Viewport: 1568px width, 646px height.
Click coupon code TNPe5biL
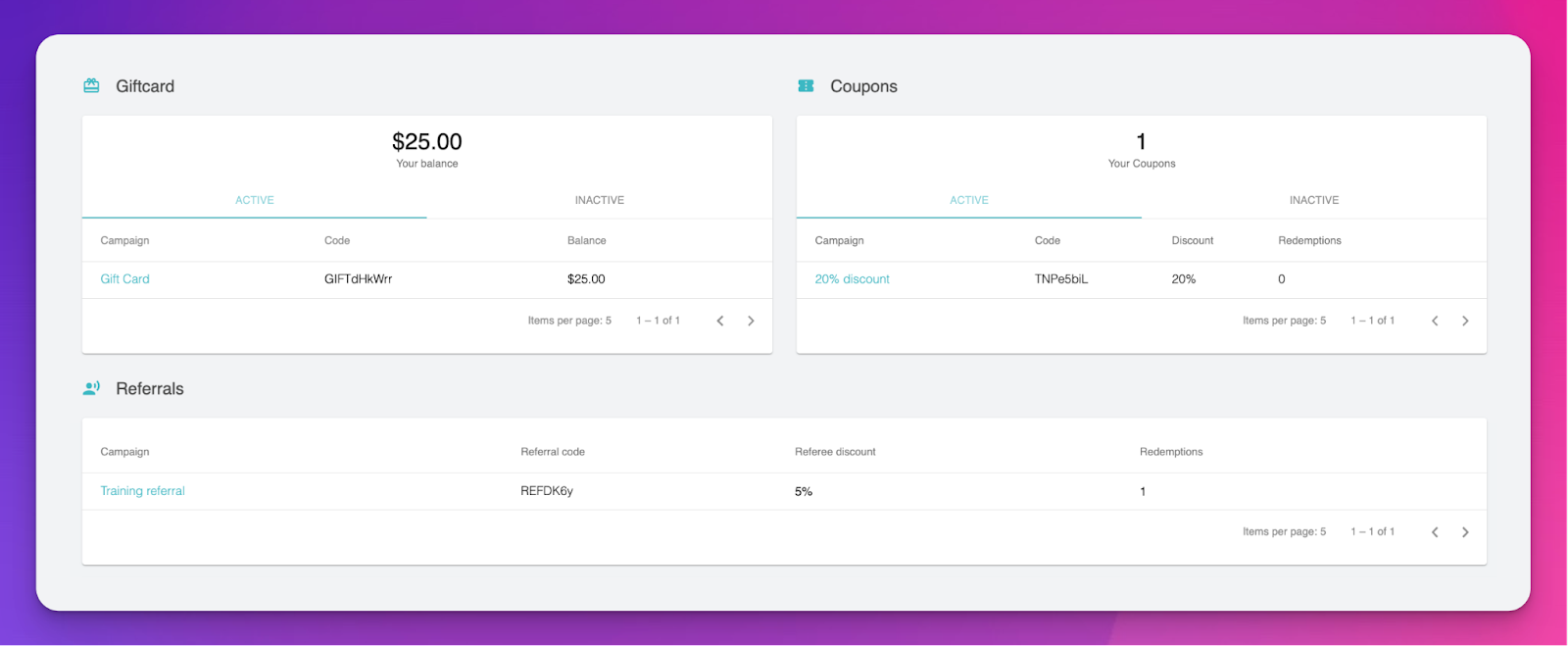(1061, 279)
